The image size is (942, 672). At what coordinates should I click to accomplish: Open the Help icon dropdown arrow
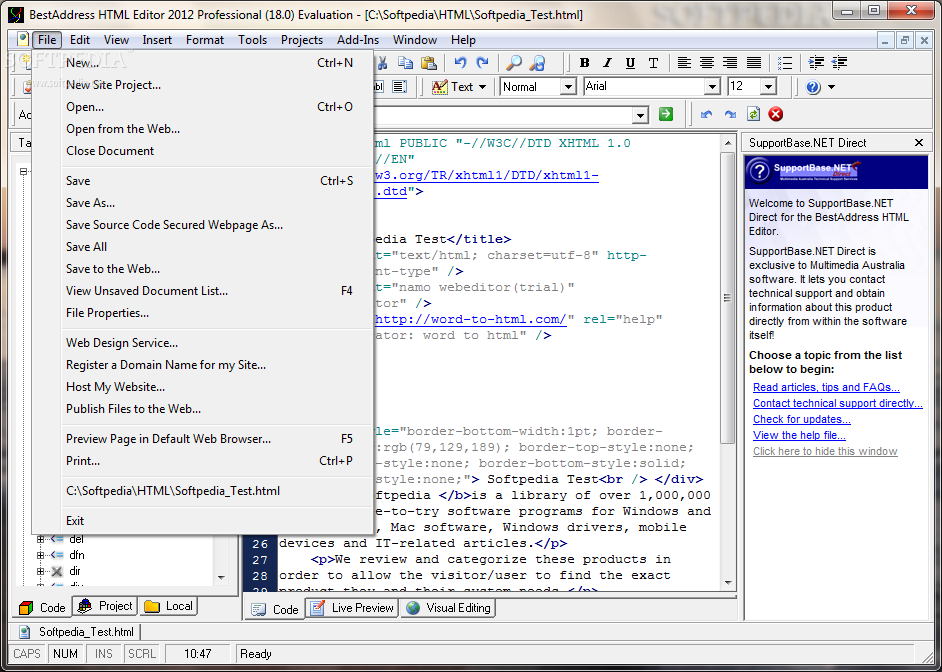[x=831, y=87]
